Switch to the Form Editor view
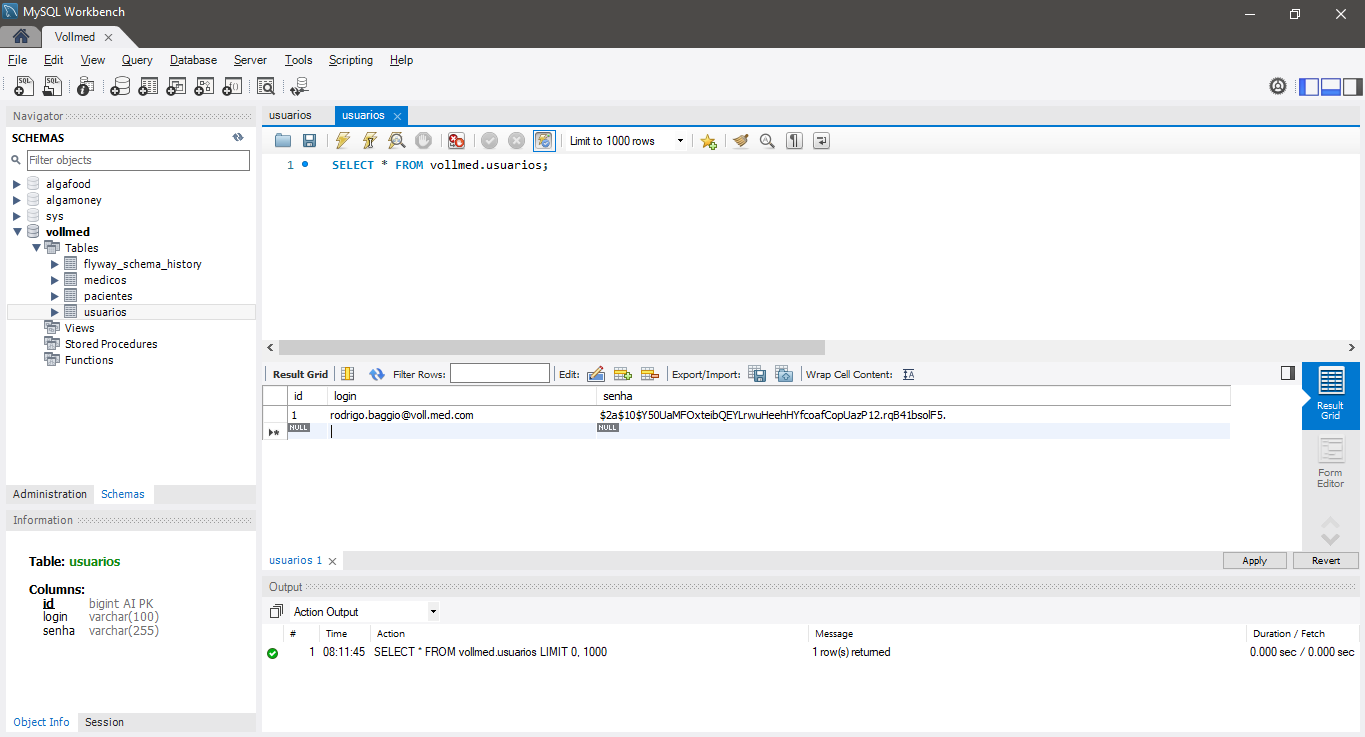The image size is (1365, 737). click(x=1330, y=464)
